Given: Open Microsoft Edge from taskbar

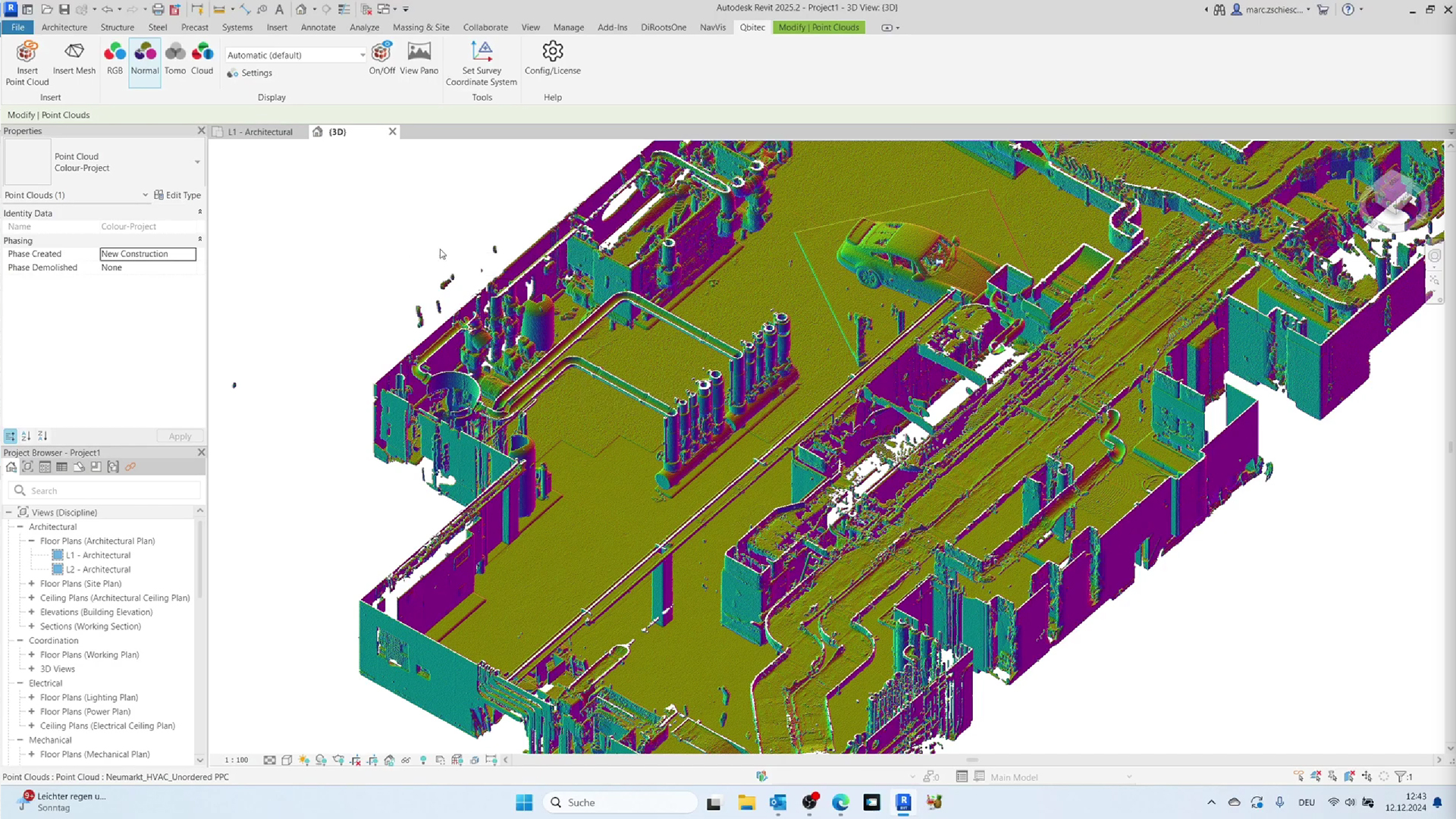Looking at the screenshot, I should (x=840, y=802).
